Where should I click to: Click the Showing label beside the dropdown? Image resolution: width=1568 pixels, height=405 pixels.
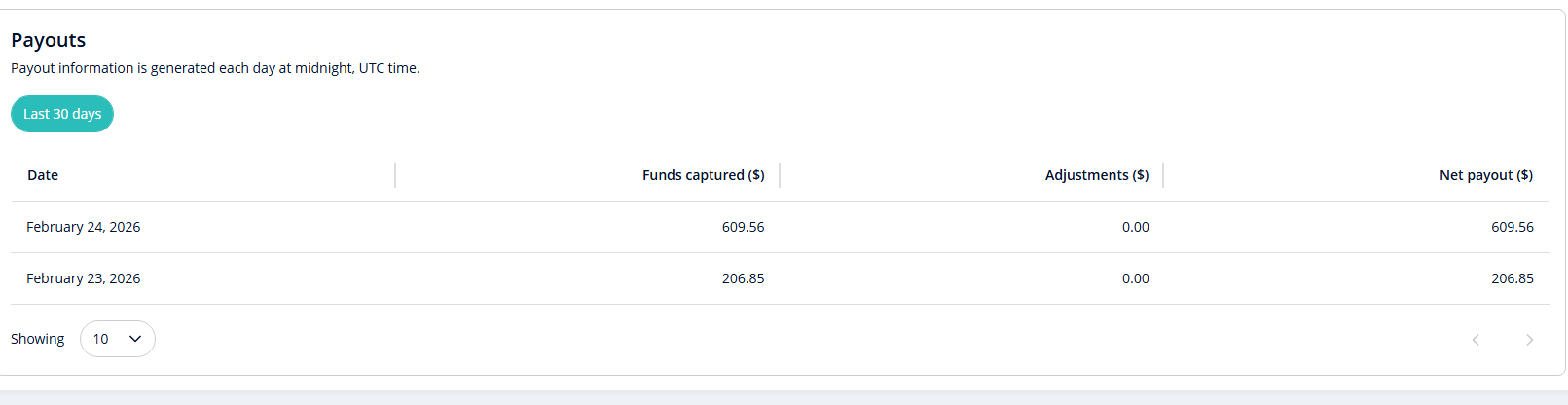(38, 339)
